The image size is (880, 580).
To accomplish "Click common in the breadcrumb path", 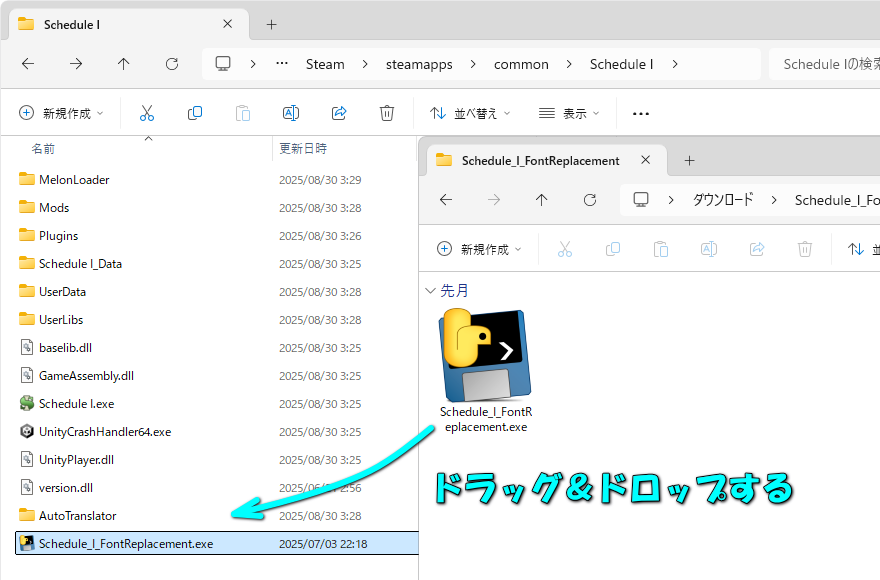I will [x=521, y=64].
